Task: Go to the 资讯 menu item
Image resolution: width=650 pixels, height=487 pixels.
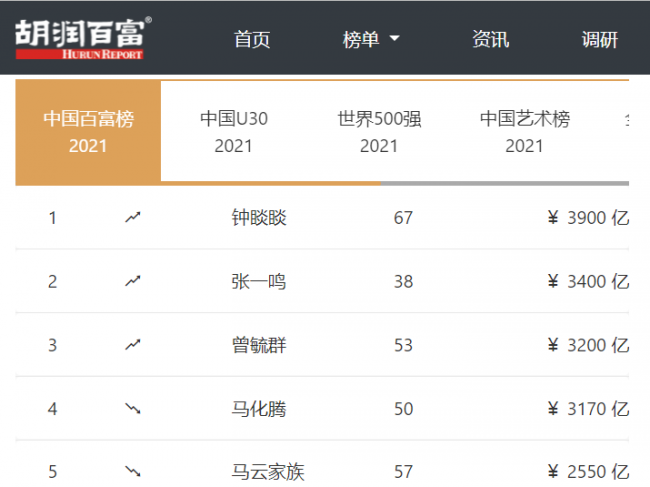Action: (490, 40)
